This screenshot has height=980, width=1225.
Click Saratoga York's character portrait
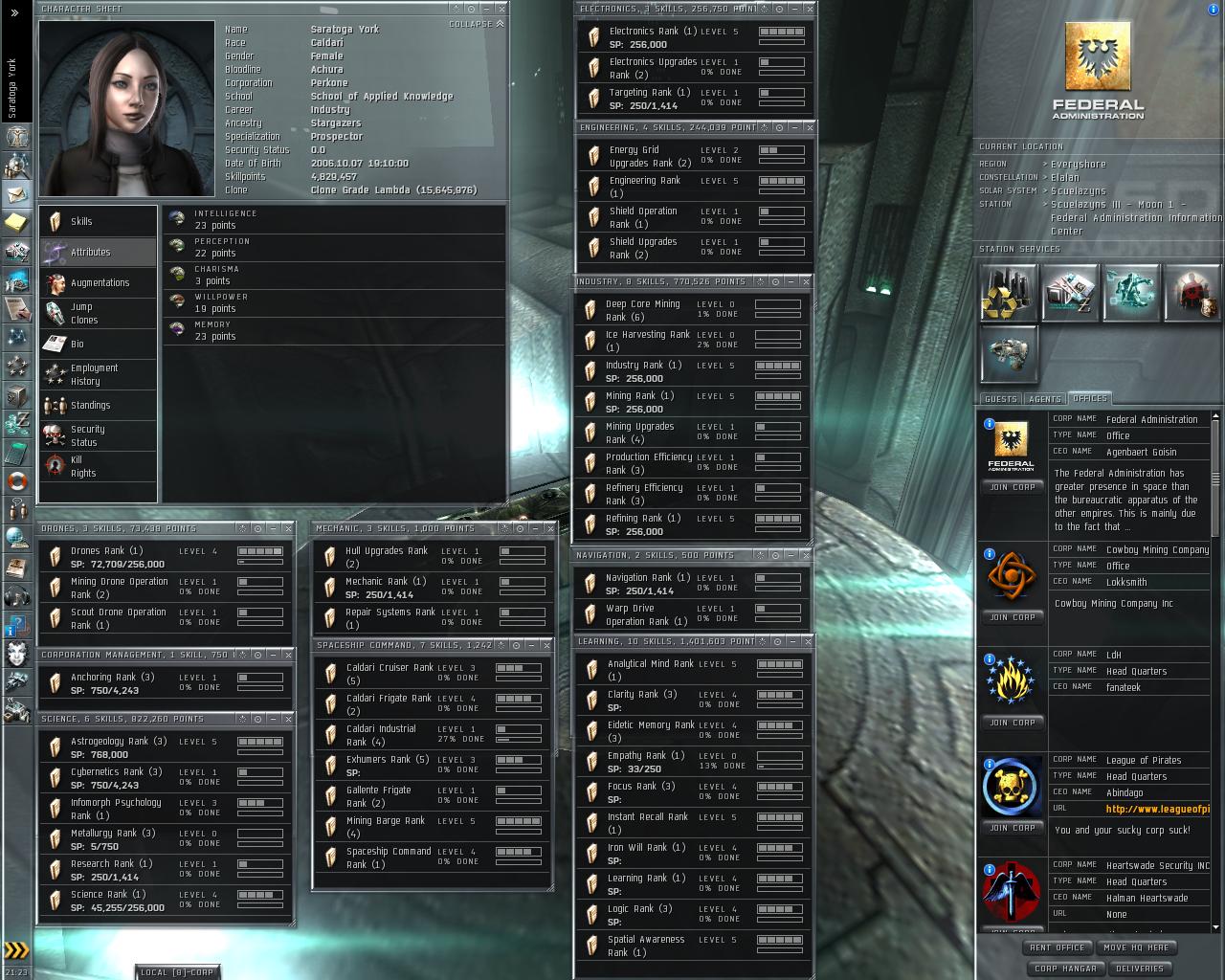tap(127, 109)
